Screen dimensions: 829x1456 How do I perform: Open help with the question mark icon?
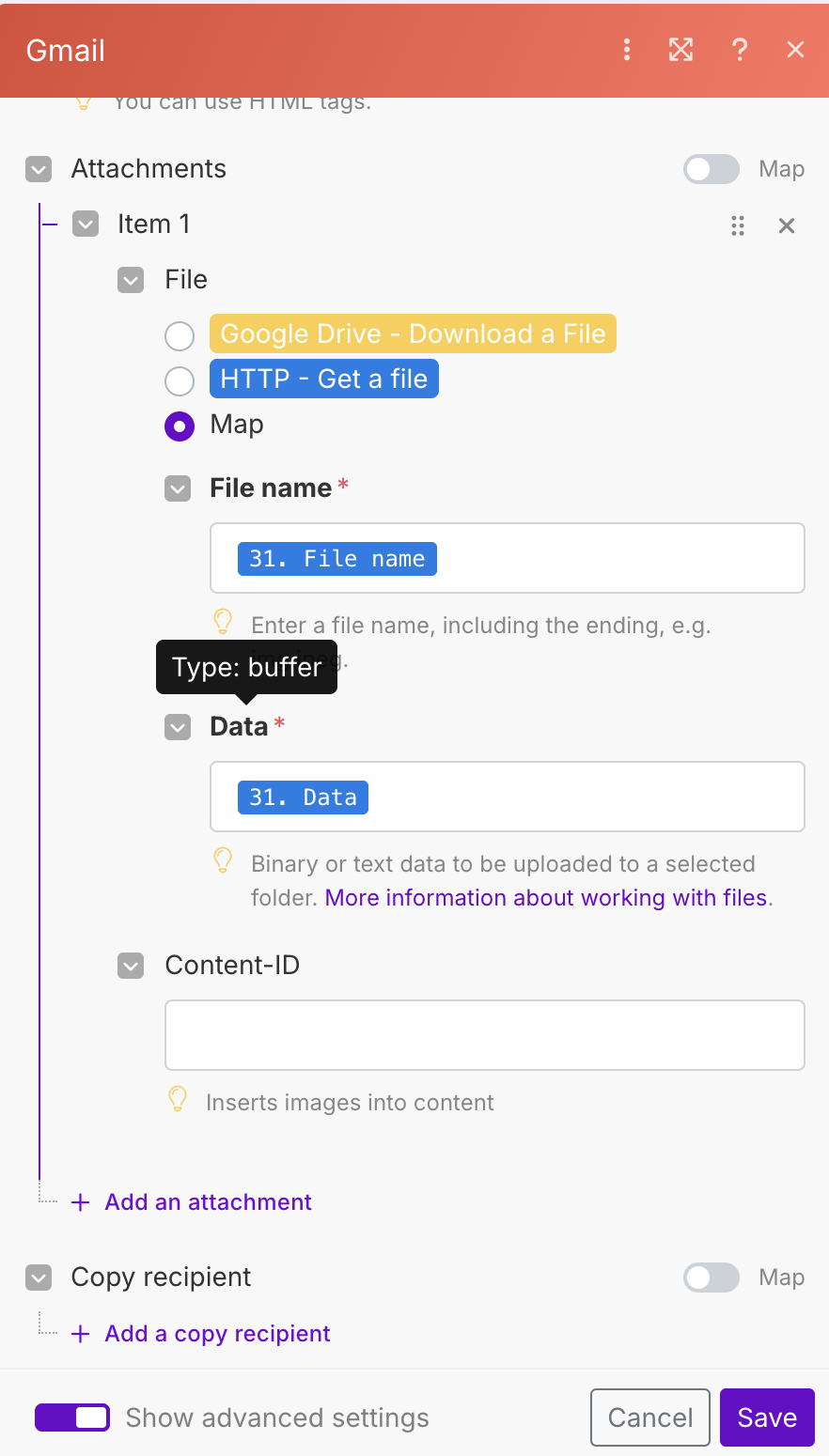740,50
